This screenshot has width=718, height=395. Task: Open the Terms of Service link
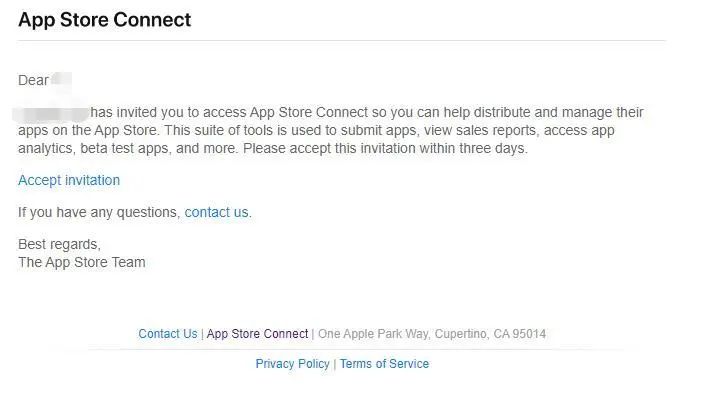point(384,364)
